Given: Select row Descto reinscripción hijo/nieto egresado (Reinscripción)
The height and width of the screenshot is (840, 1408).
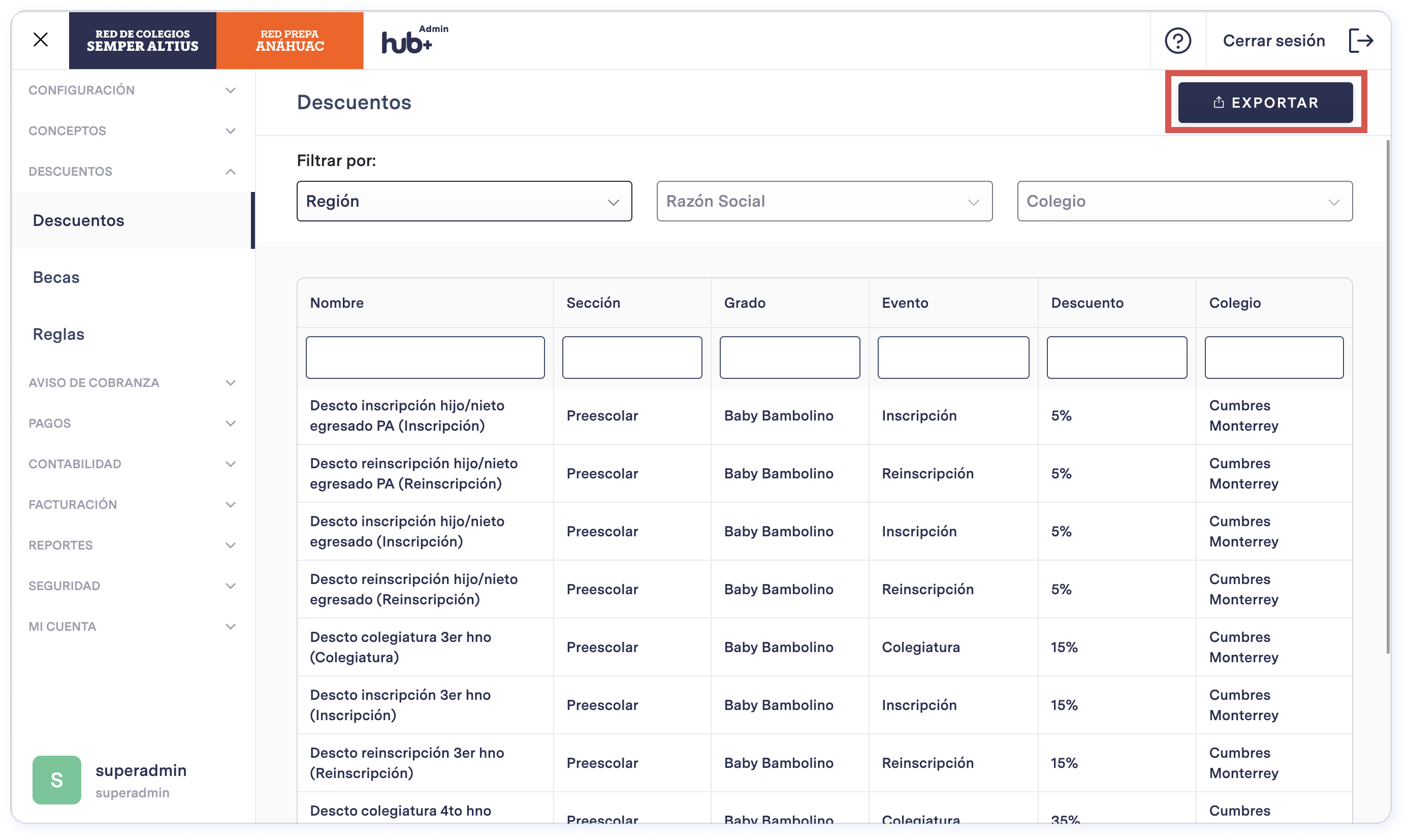Looking at the screenshot, I should pyautogui.click(x=824, y=589).
